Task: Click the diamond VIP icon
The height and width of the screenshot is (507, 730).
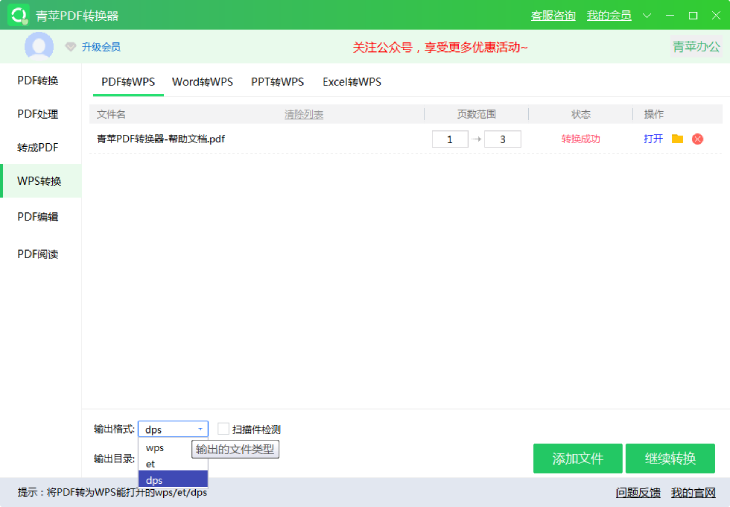Action: [70, 47]
